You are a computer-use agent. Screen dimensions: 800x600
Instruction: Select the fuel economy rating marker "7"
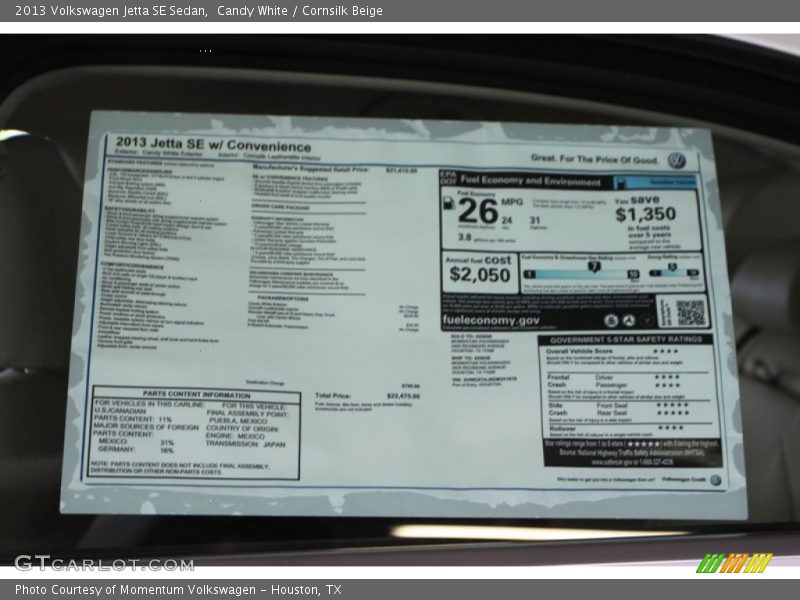click(x=594, y=266)
